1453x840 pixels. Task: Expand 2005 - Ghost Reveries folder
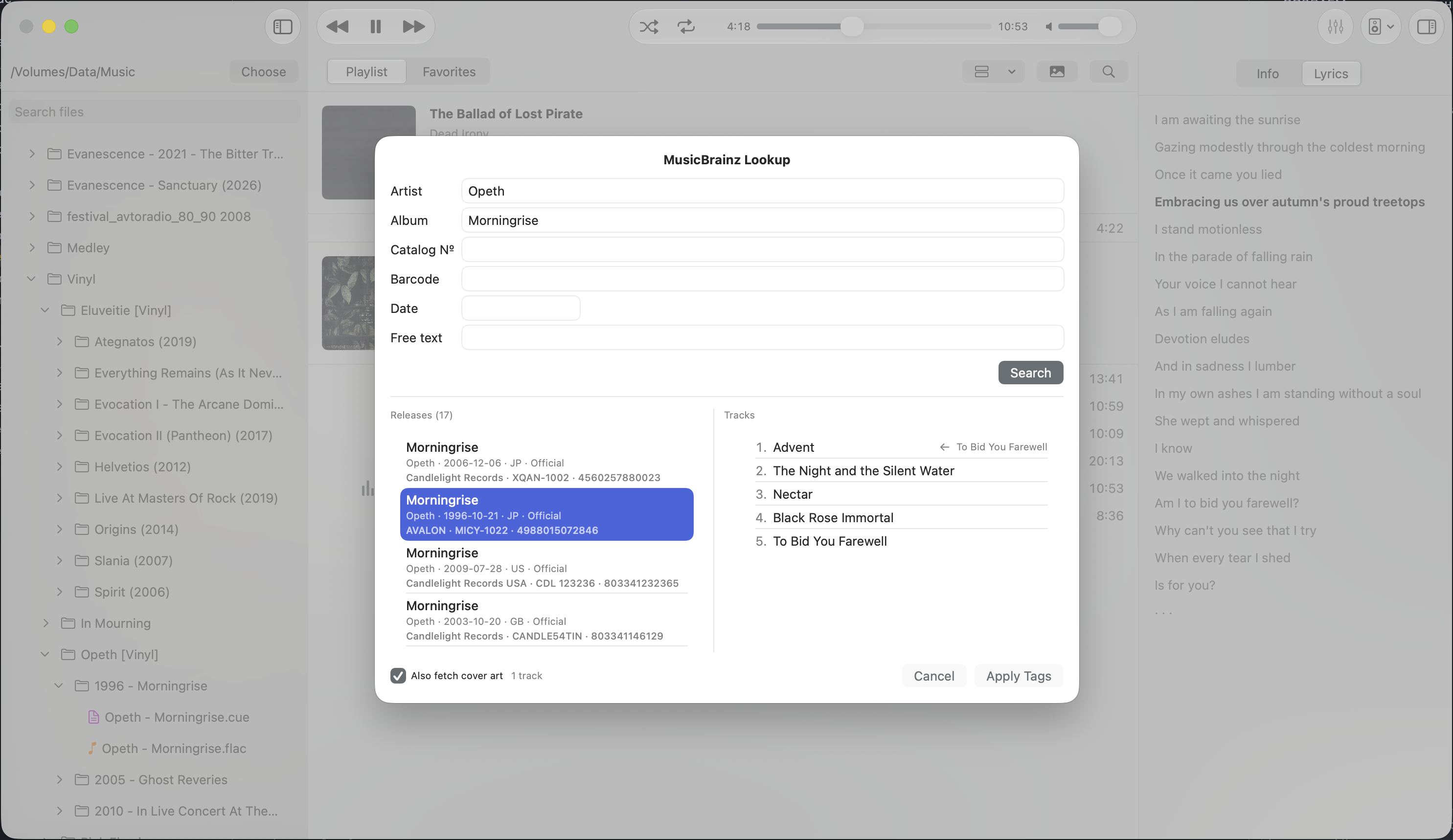tap(59, 779)
